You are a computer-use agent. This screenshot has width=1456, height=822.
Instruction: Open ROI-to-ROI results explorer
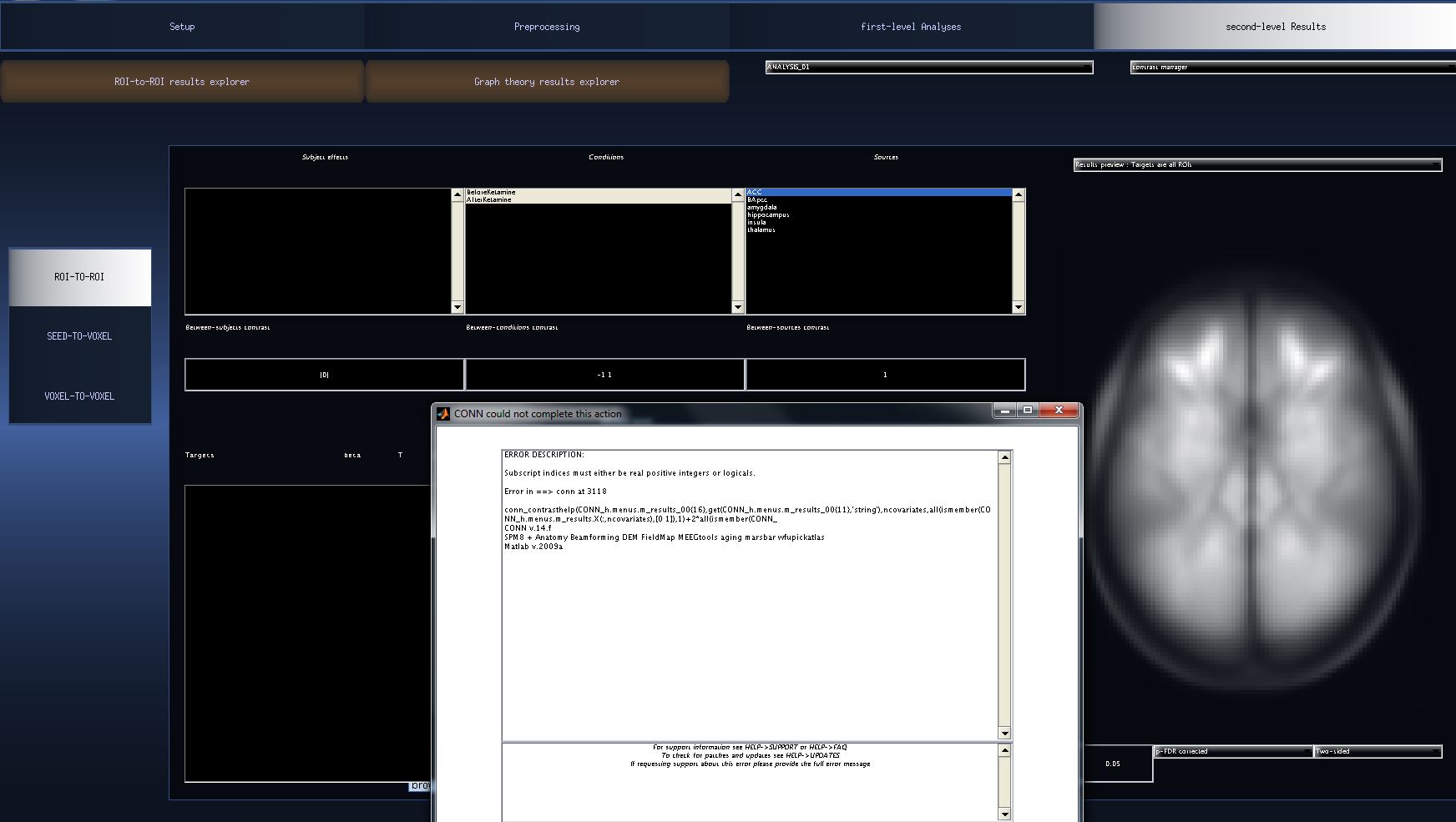[x=182, y=82]
